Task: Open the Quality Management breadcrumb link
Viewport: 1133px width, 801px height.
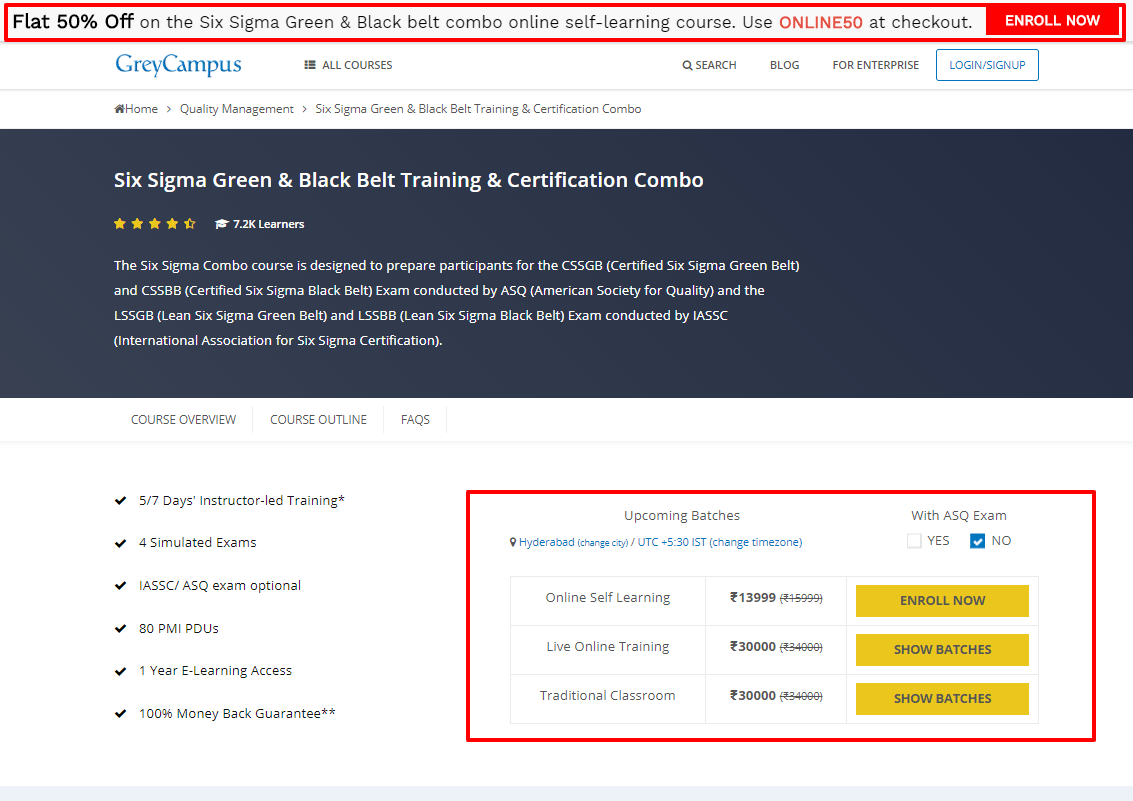Action: pyautogui.click(x=237, y=109)
